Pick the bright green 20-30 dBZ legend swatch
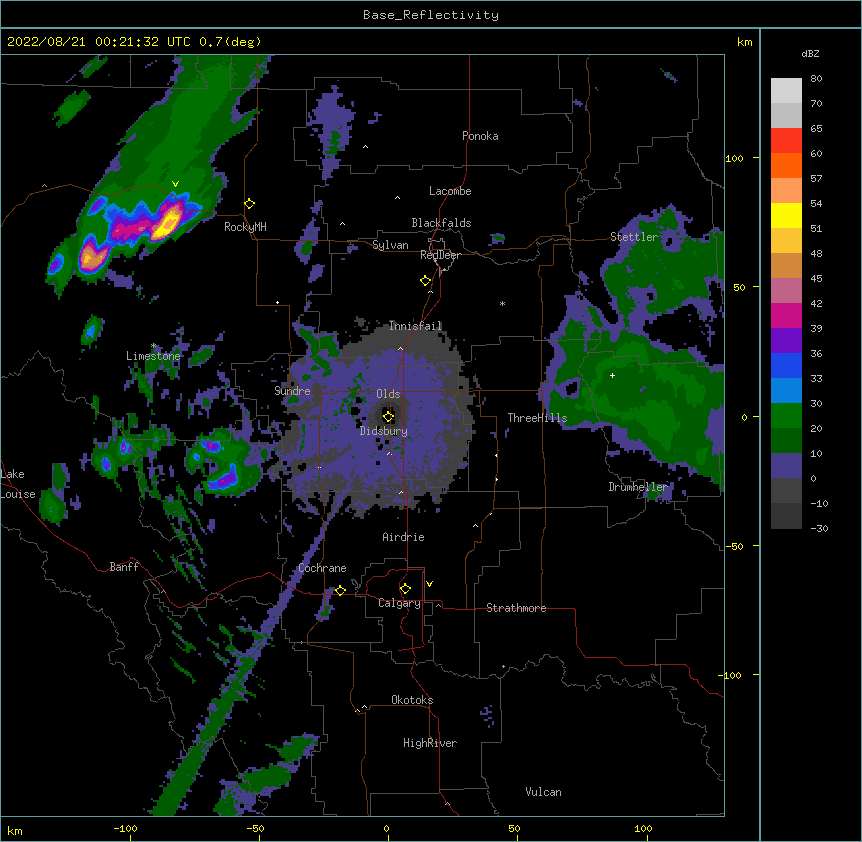 coord(786,416)
